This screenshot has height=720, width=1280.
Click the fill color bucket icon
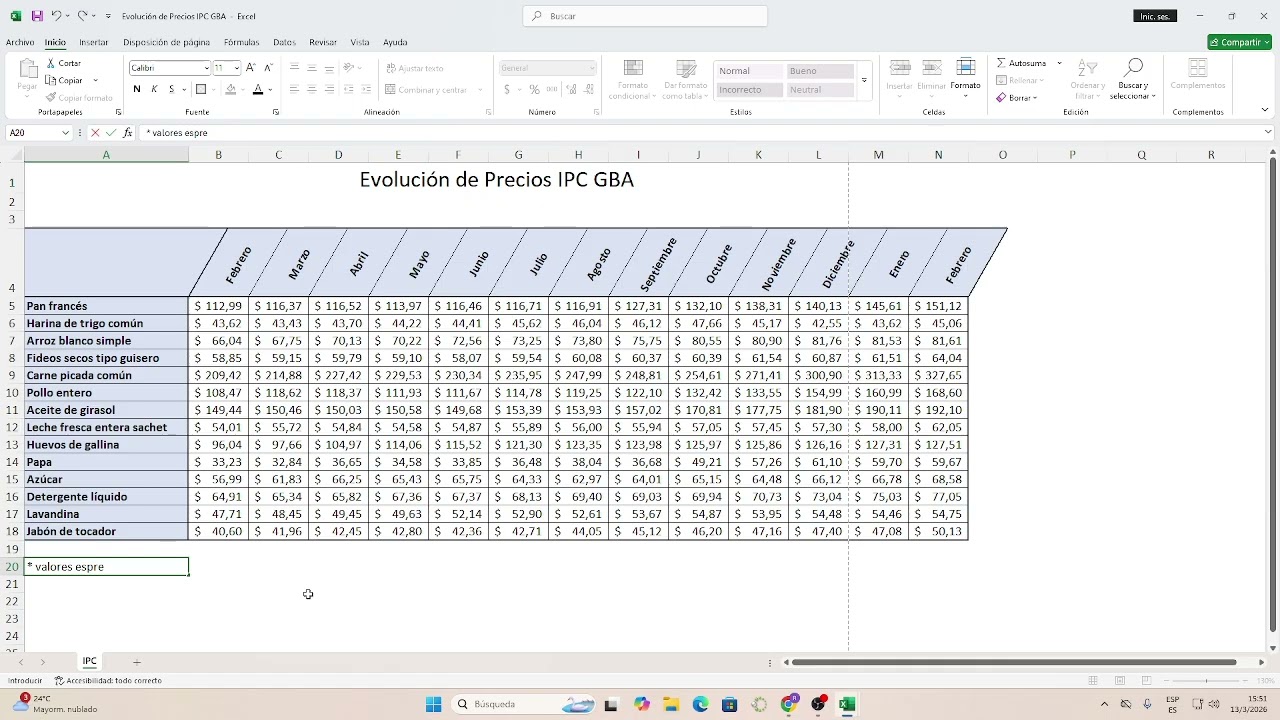(x=230, y=90)
